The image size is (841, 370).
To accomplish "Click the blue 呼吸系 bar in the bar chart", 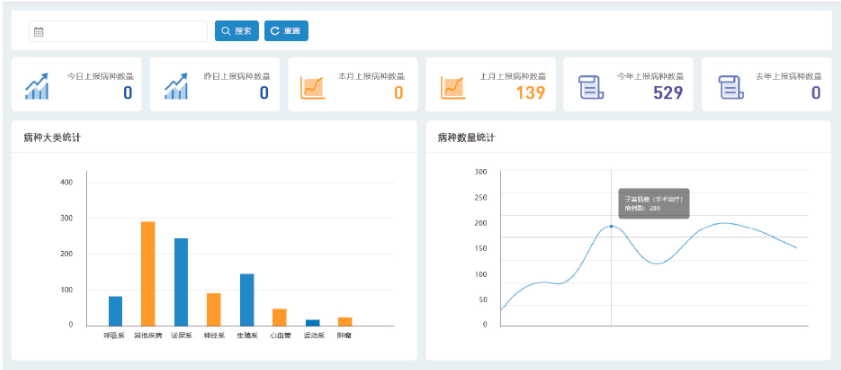I will 115,311.
